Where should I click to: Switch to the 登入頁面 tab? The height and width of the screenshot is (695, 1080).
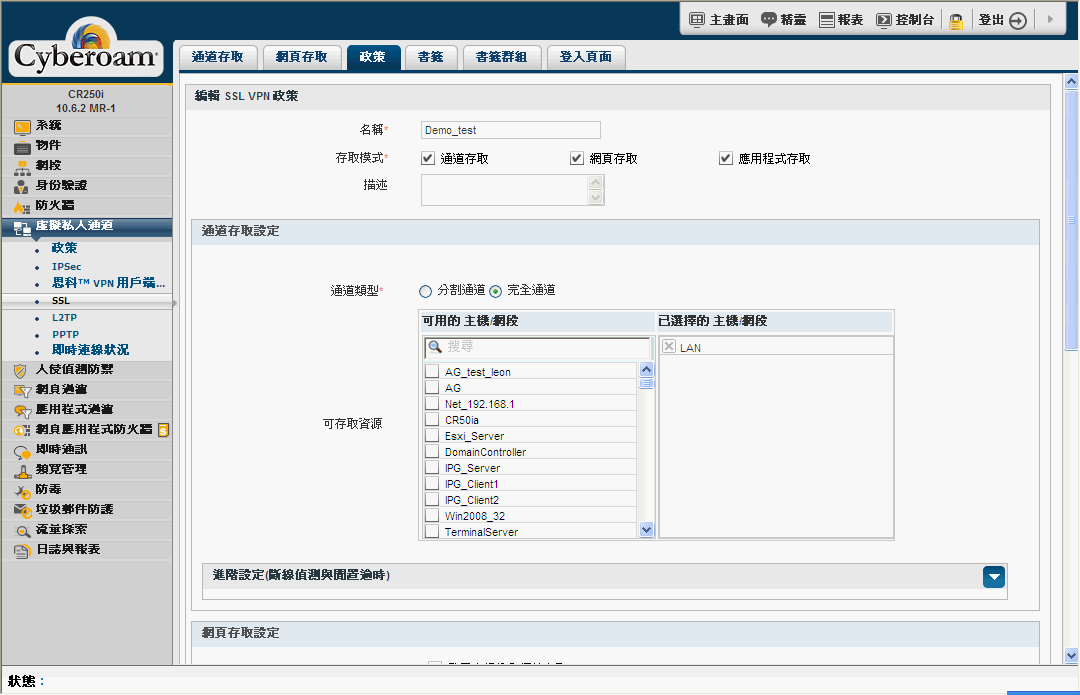point(585,57)
